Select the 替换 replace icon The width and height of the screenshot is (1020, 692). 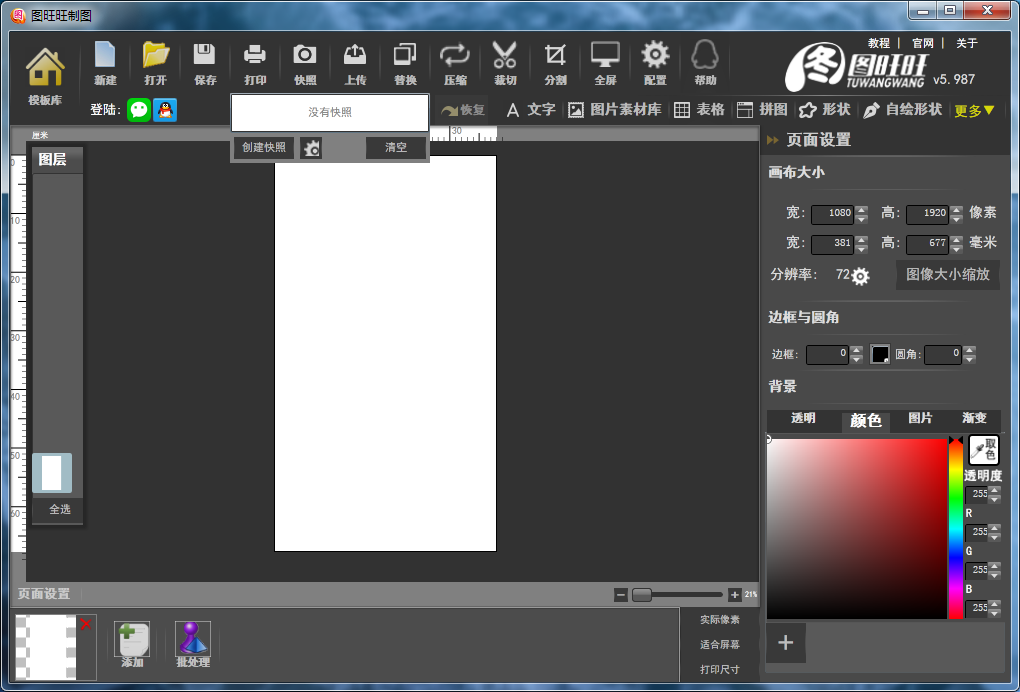405,64
